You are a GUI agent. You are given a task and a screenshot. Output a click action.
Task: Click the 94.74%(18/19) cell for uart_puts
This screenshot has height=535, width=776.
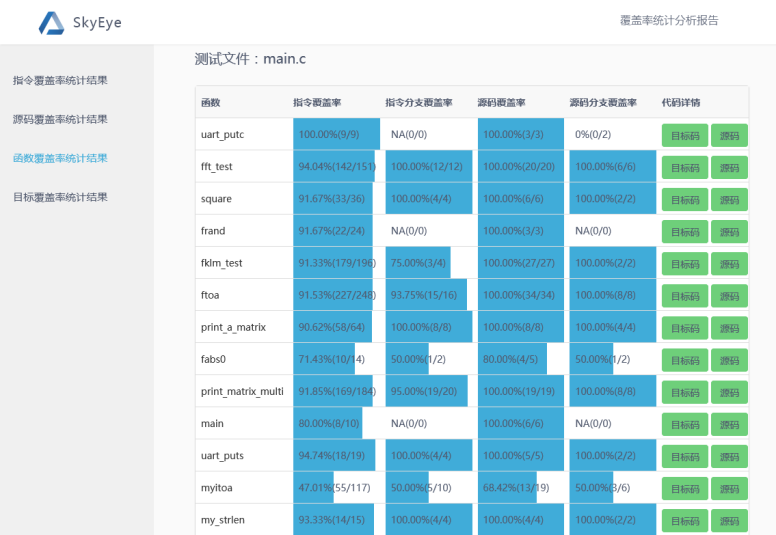336,455
